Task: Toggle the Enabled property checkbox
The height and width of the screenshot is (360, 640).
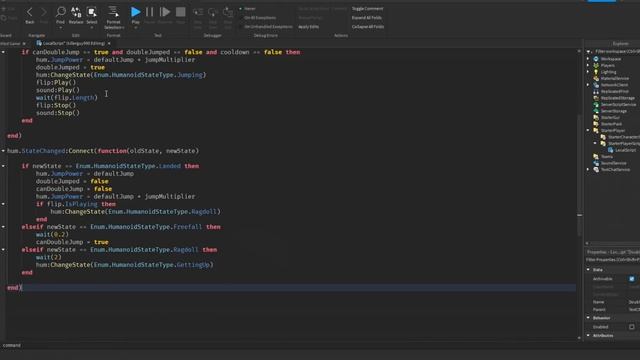Action: (632, 327)
